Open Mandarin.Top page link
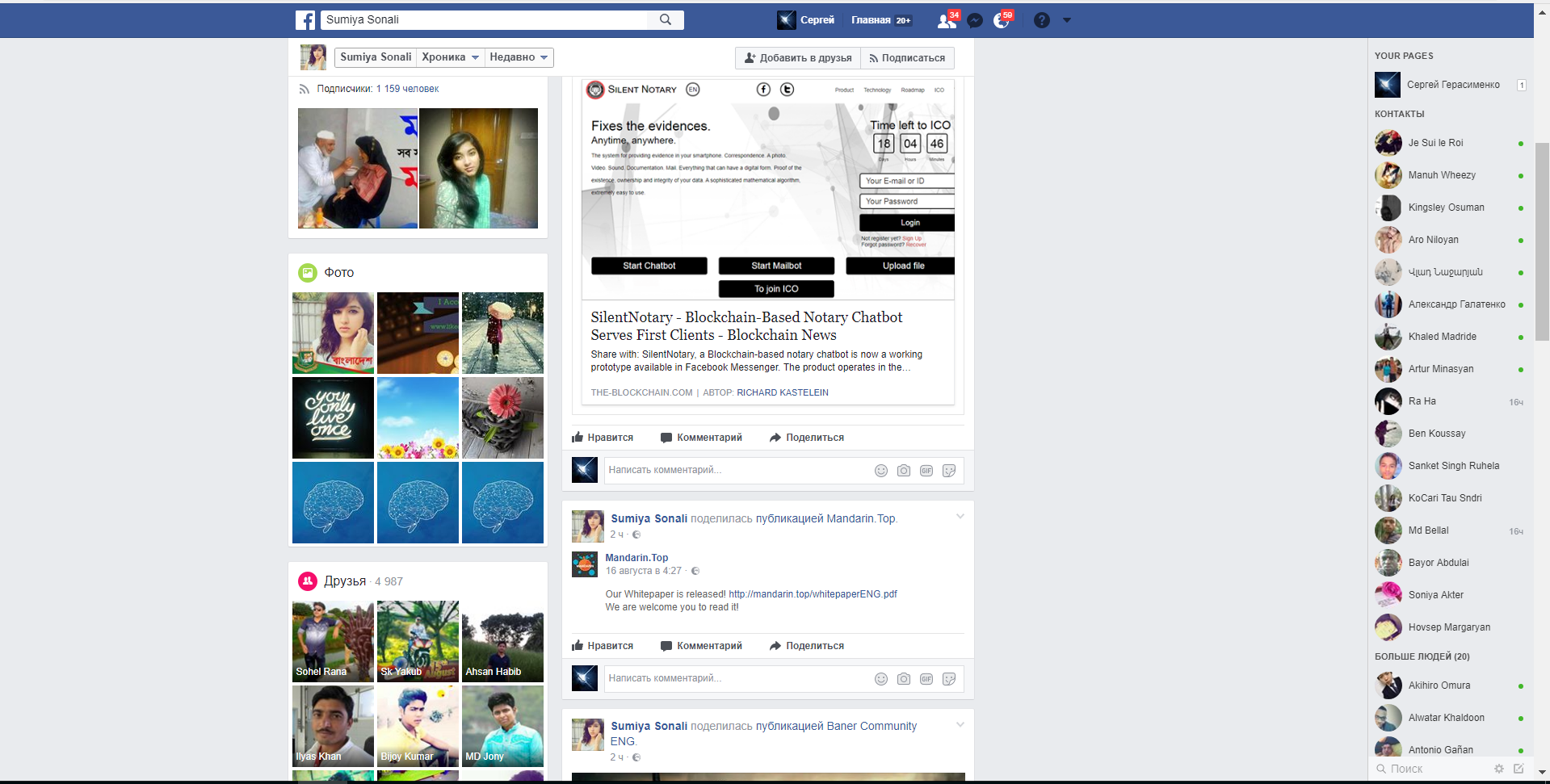The height and width of the screenshot is (784, 1550). point(636,558)
